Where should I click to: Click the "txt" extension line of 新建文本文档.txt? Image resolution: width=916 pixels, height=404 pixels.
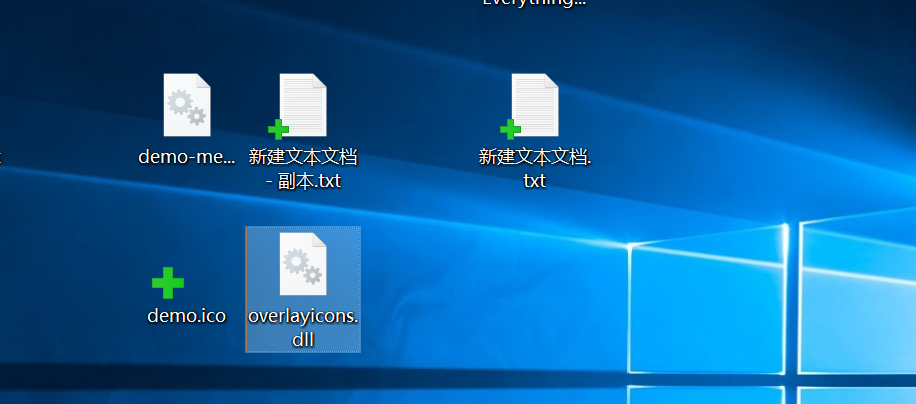click(x=535, y=181)
